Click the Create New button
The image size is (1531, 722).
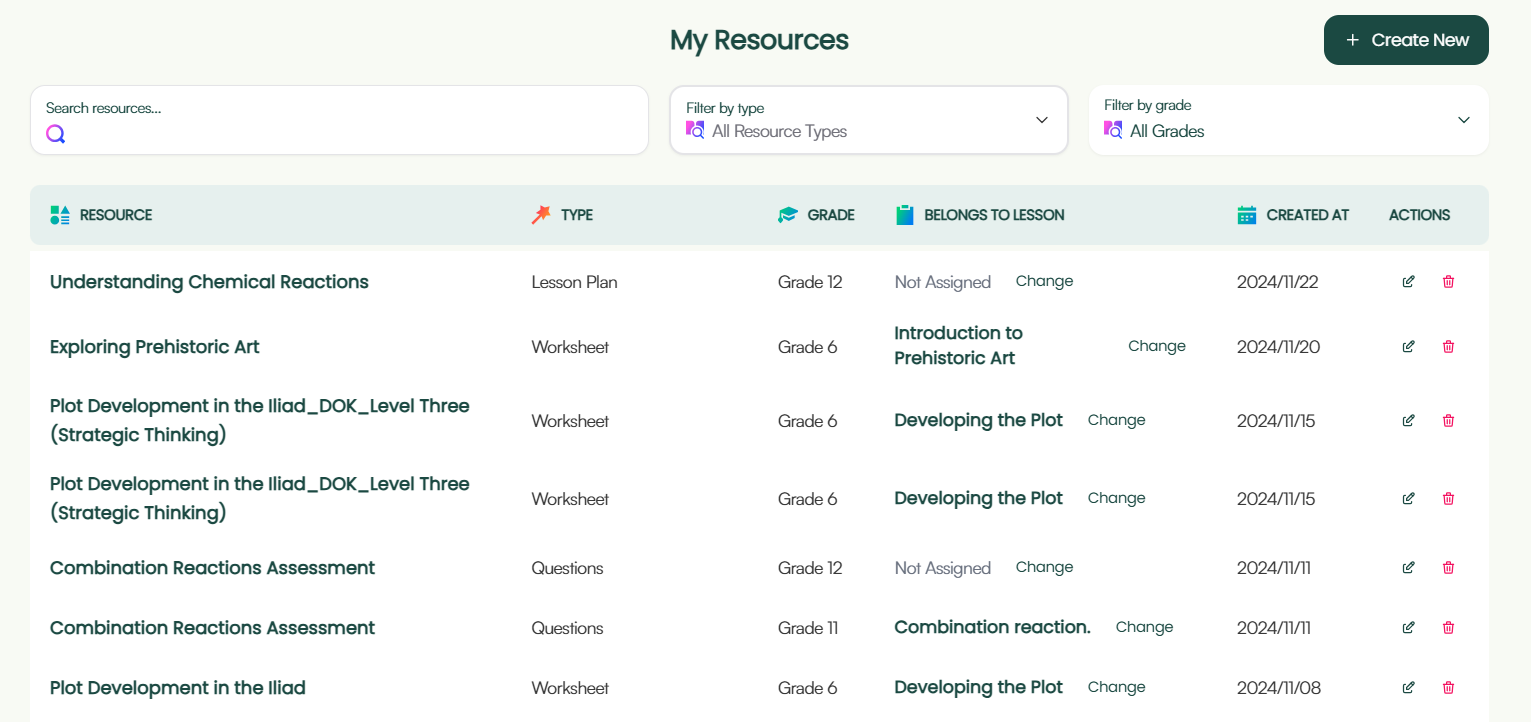point(1406,40)
